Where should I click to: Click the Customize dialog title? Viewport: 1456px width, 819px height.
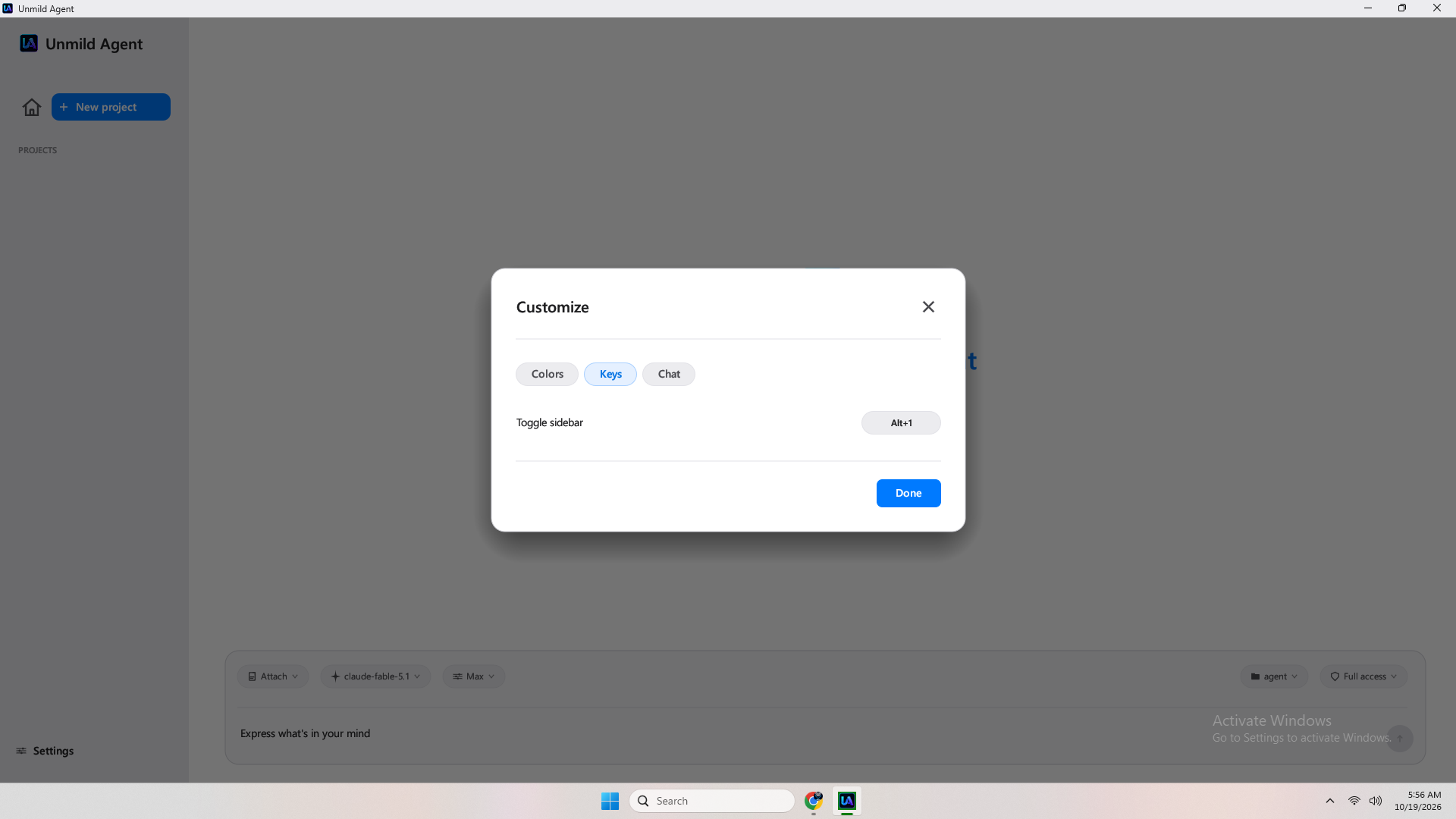pyautogui.click(x=552, y=307)
